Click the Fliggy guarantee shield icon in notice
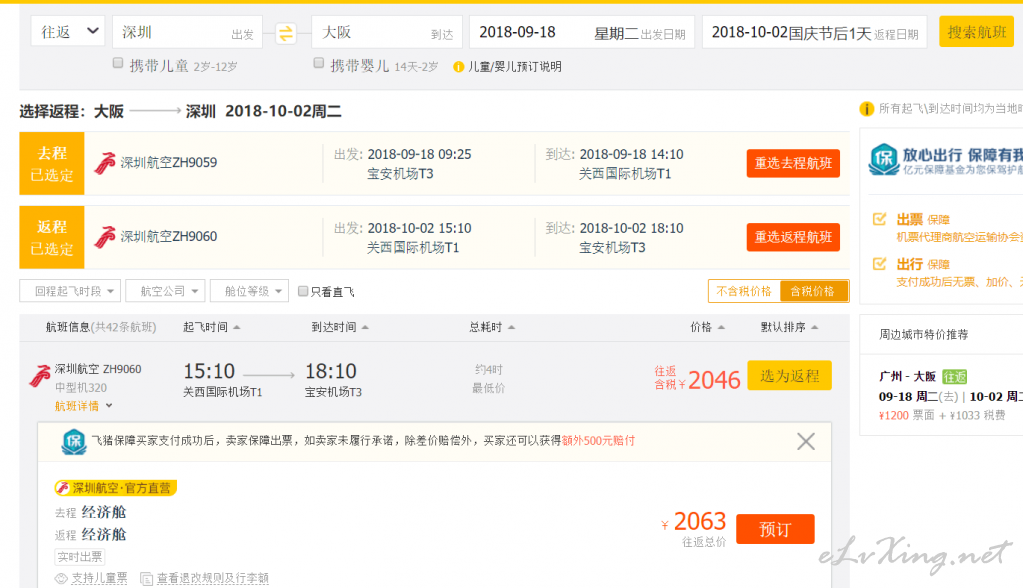Image resolution: width=1023 pixels, height=588 pixels. click(x=74, y=442)
